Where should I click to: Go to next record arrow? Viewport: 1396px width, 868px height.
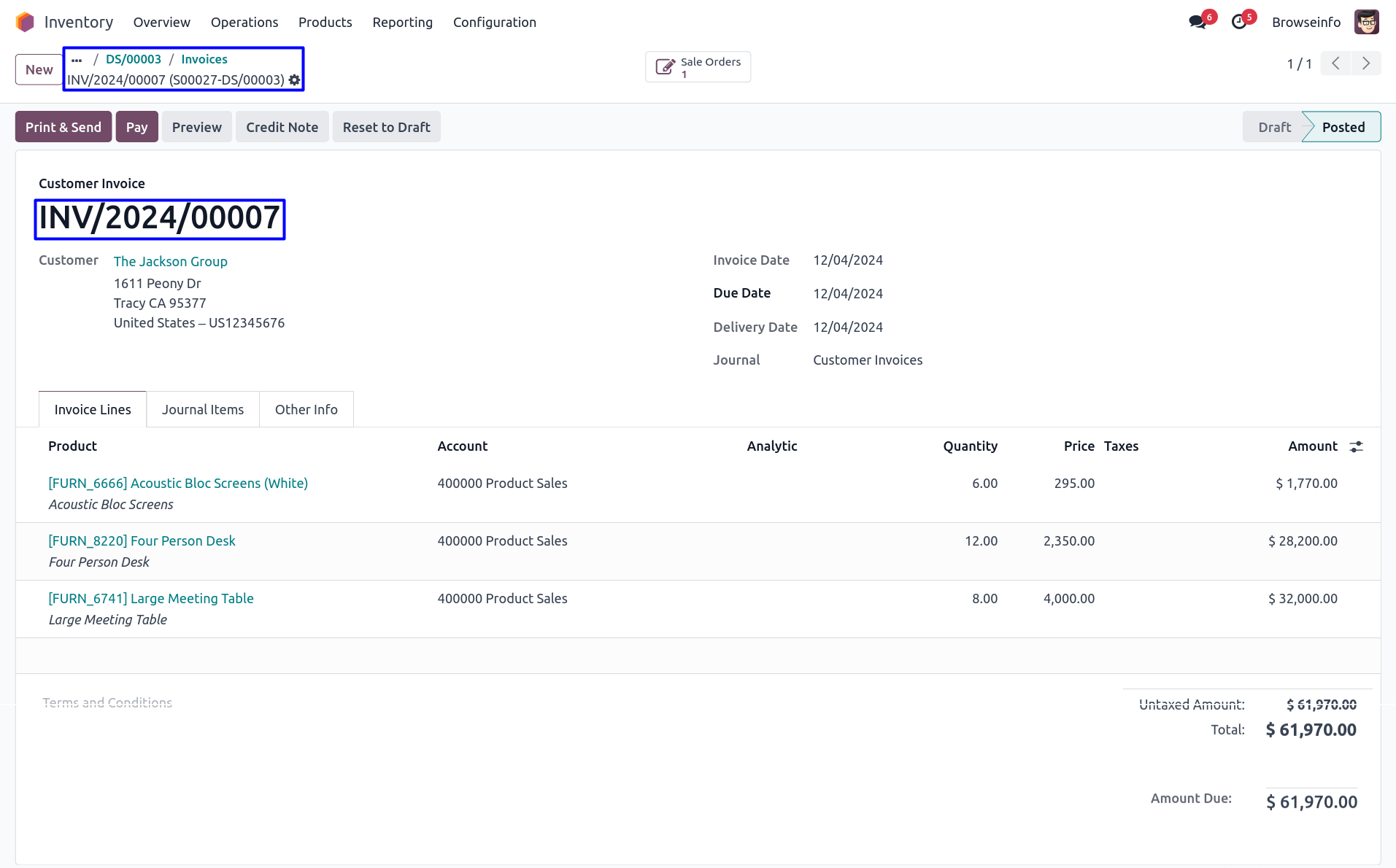[x=1366, y=63]
